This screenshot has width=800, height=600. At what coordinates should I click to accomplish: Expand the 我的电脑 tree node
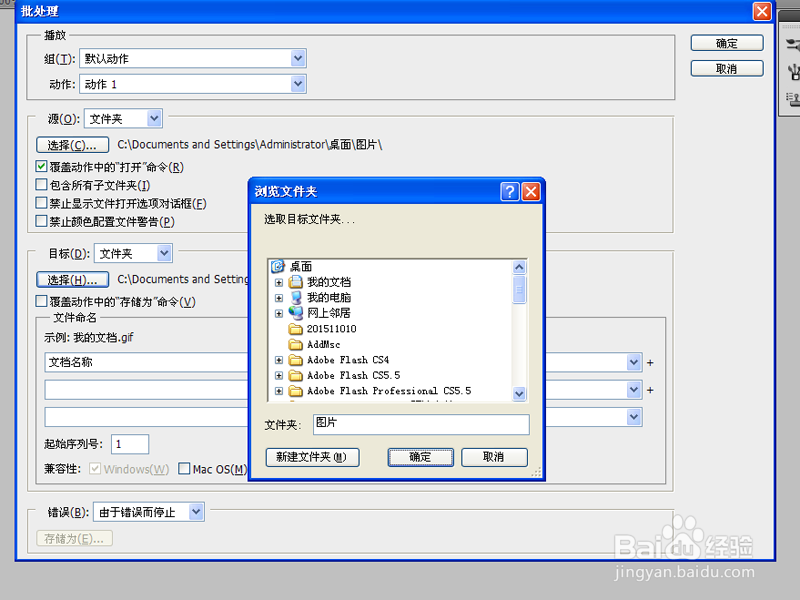tap(279, 297)
